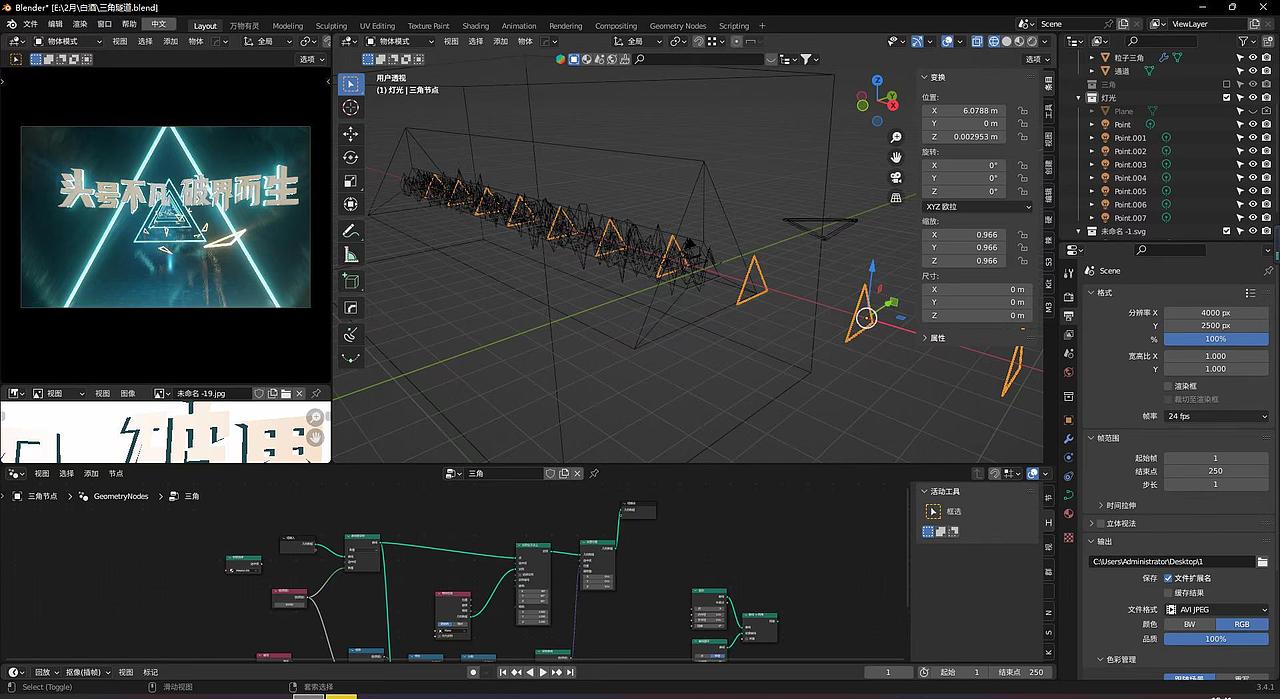Disable Point.001 in renders (camera icon)
This screenshot has height=699, width=1280.
[1267, 138]
